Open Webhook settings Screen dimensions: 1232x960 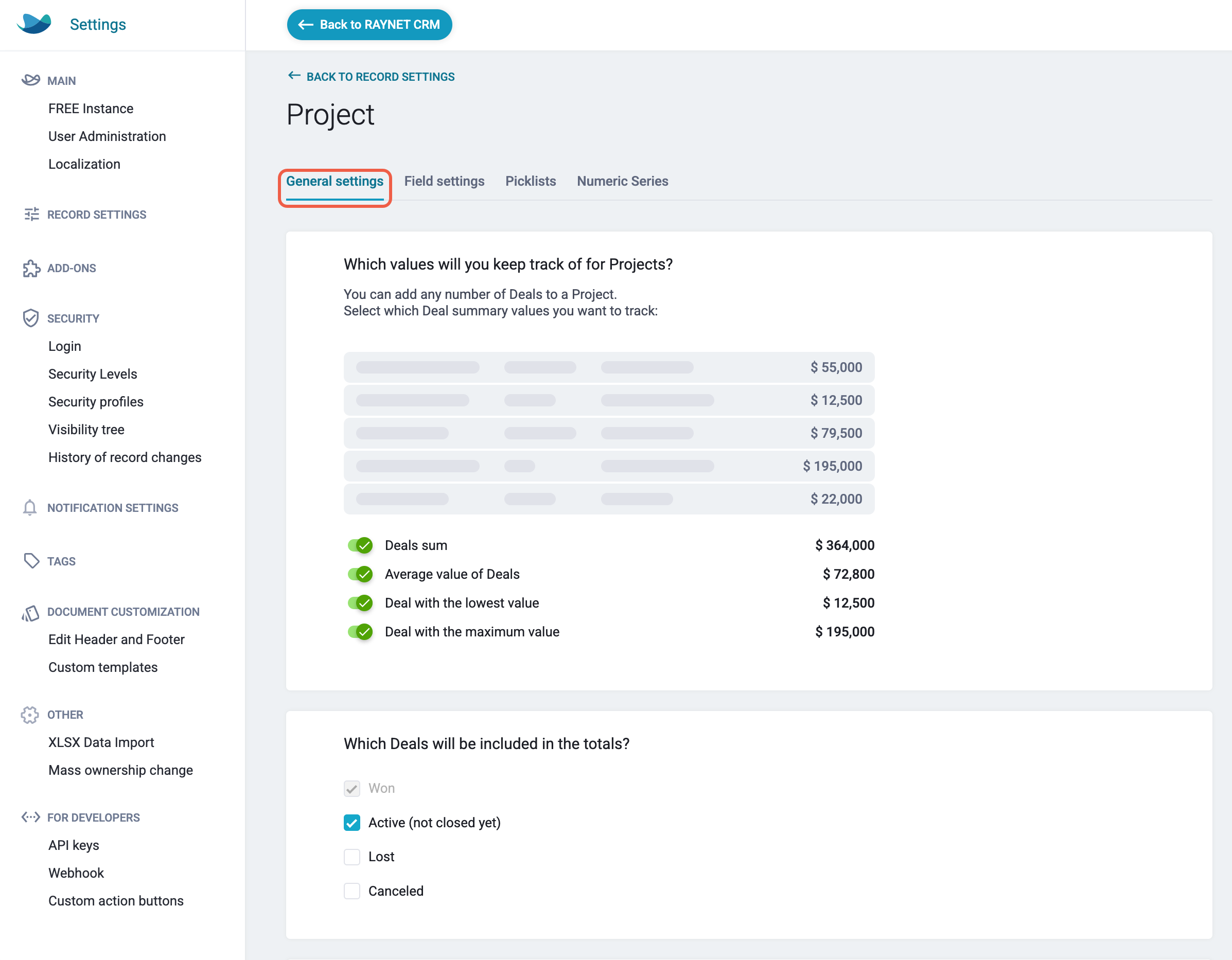[76, 873]
